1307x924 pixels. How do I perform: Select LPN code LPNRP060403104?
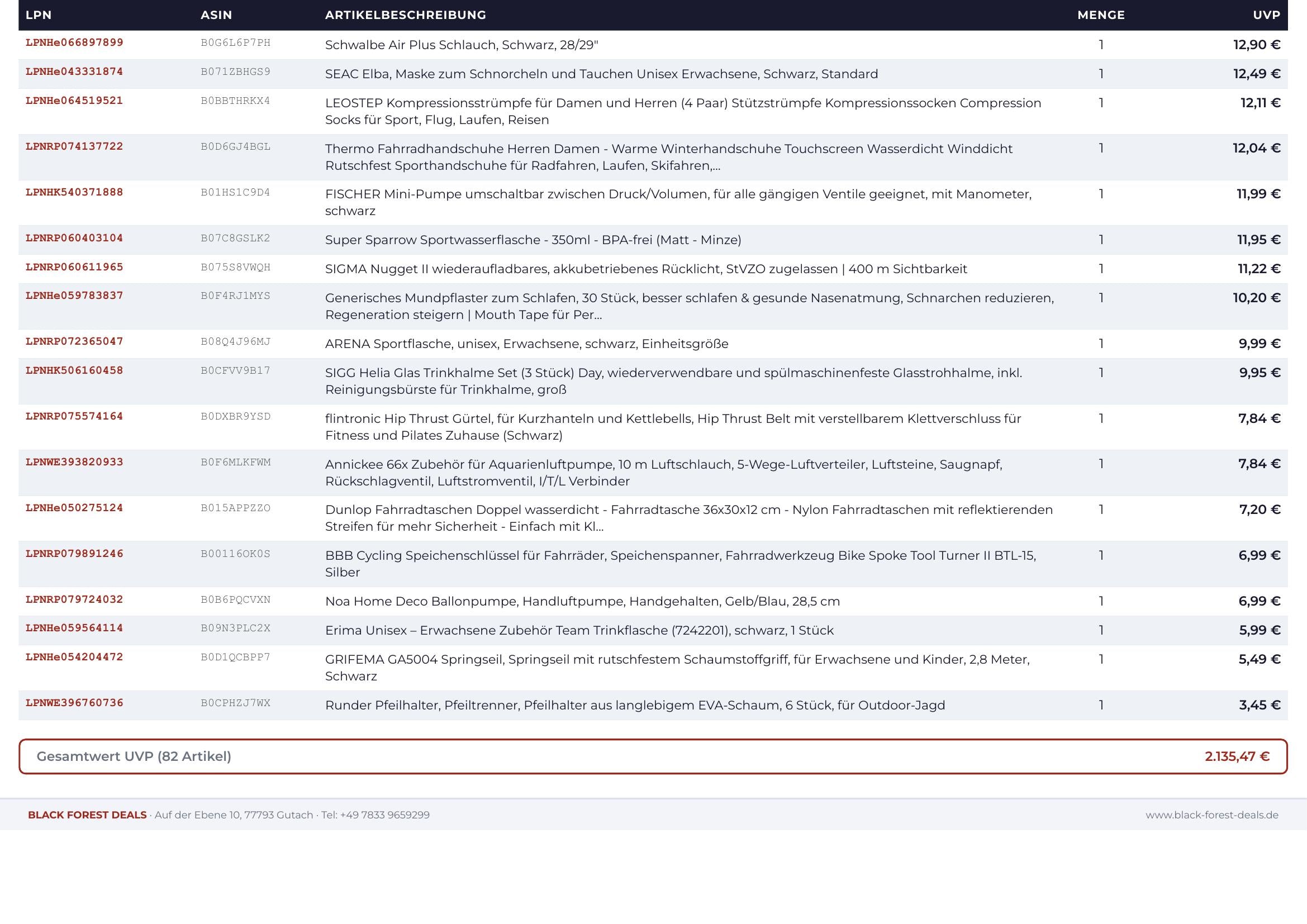click(x=74, y=238)
